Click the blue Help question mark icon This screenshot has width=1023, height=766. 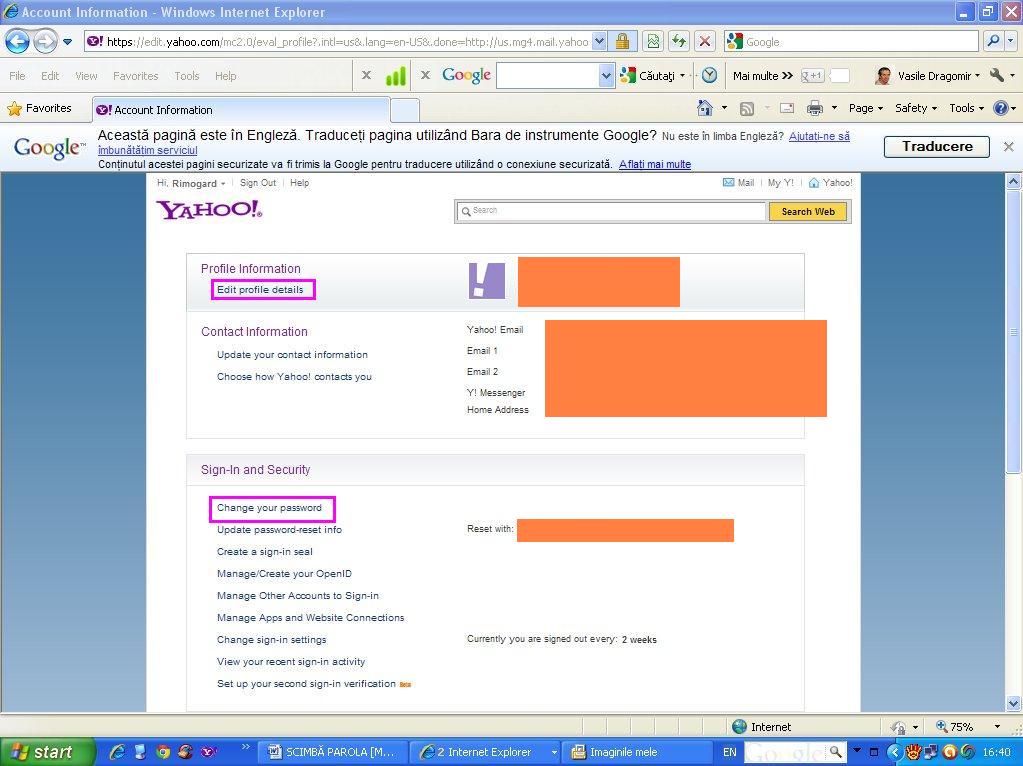[x=1001, y=108]
